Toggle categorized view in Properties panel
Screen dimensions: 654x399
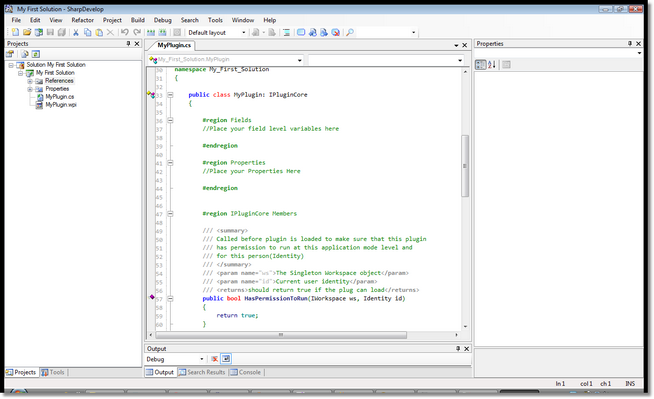point(480,65)
